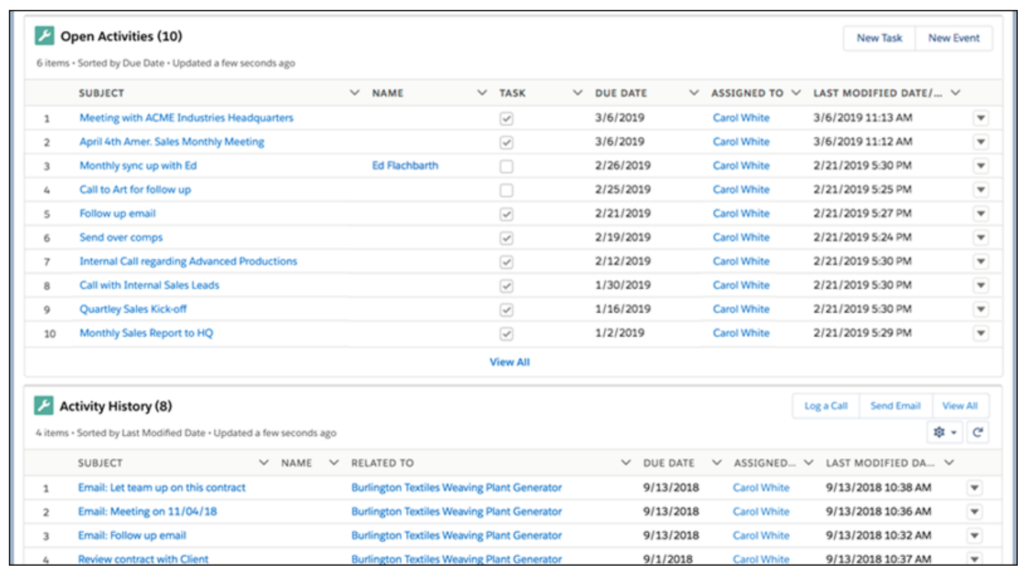Viewport: 1024px width, 573px height.
Task: Open the Meeting with ACME Industries Headquarters subject
Action: click(186, 118)
